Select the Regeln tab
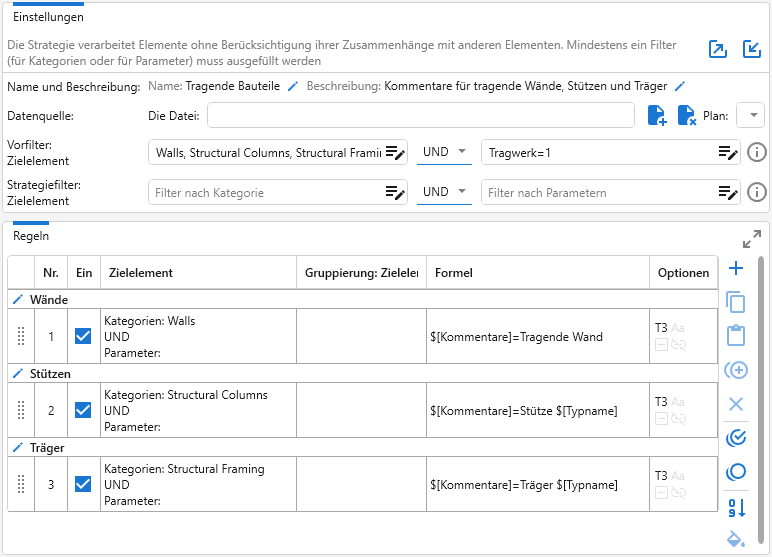Image resolution: width=772 pixels, height=557 pixels. (31, 236)
